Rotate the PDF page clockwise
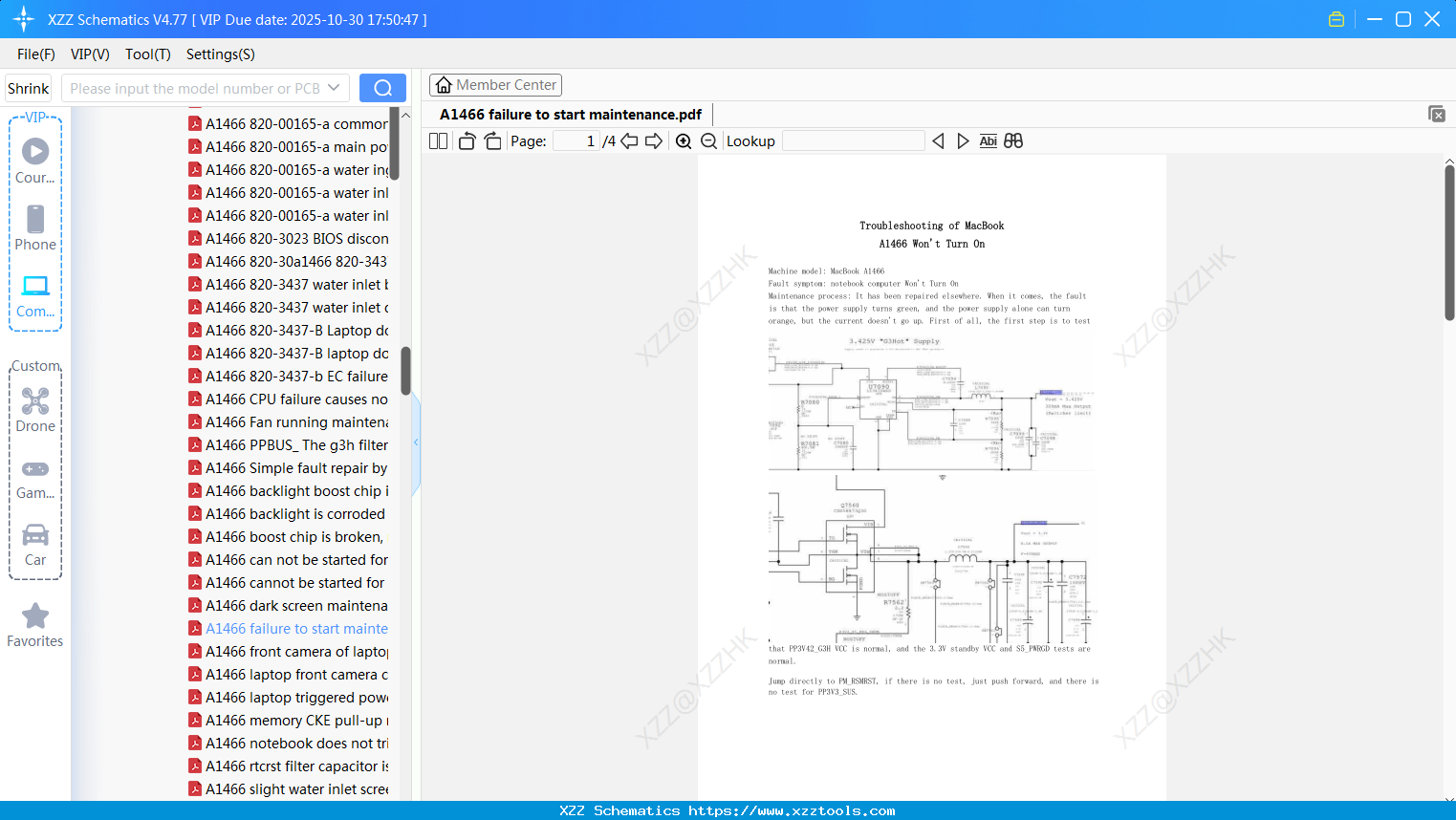 [492, 141]
